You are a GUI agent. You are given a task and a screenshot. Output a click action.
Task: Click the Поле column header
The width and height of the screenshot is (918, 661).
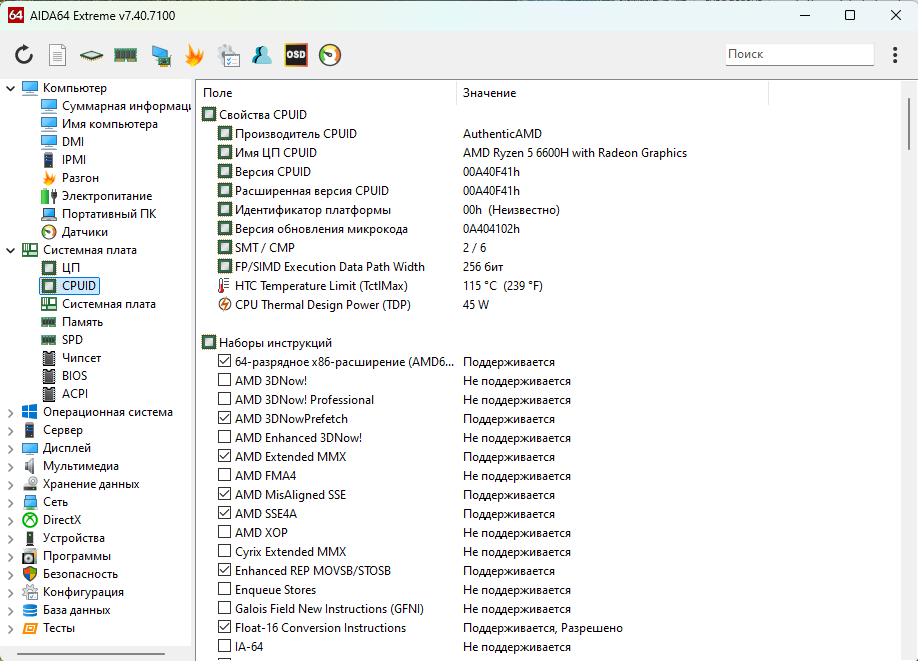point(325,93)
